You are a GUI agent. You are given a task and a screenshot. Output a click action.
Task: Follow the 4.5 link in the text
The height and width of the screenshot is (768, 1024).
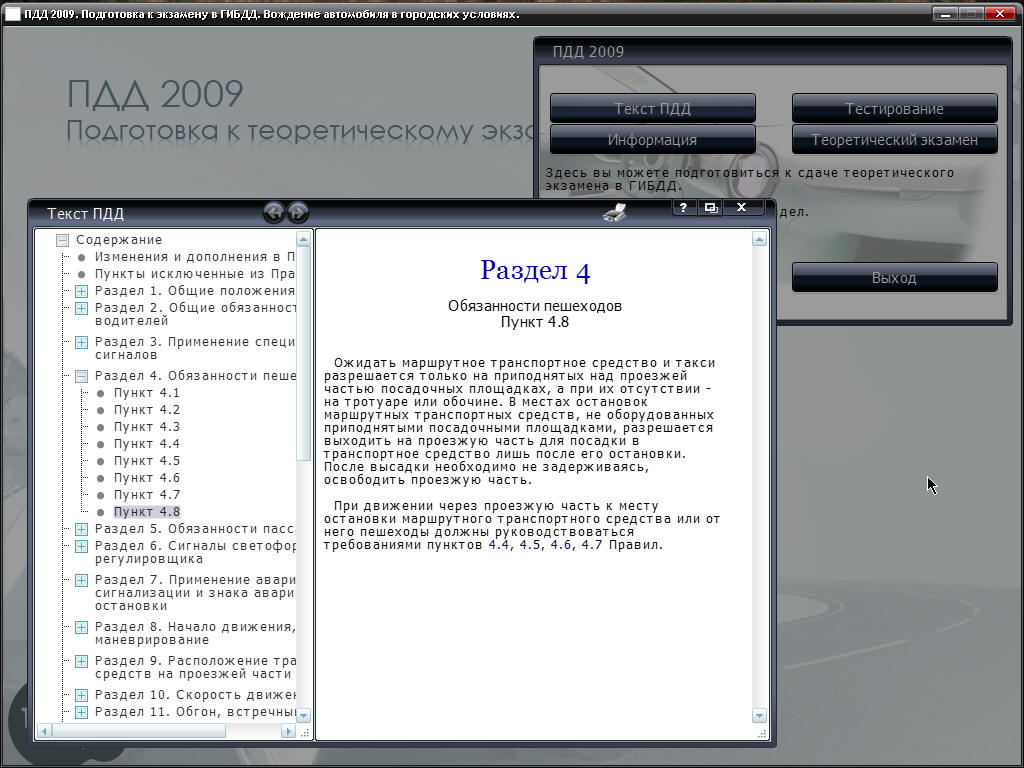(530, 545)
